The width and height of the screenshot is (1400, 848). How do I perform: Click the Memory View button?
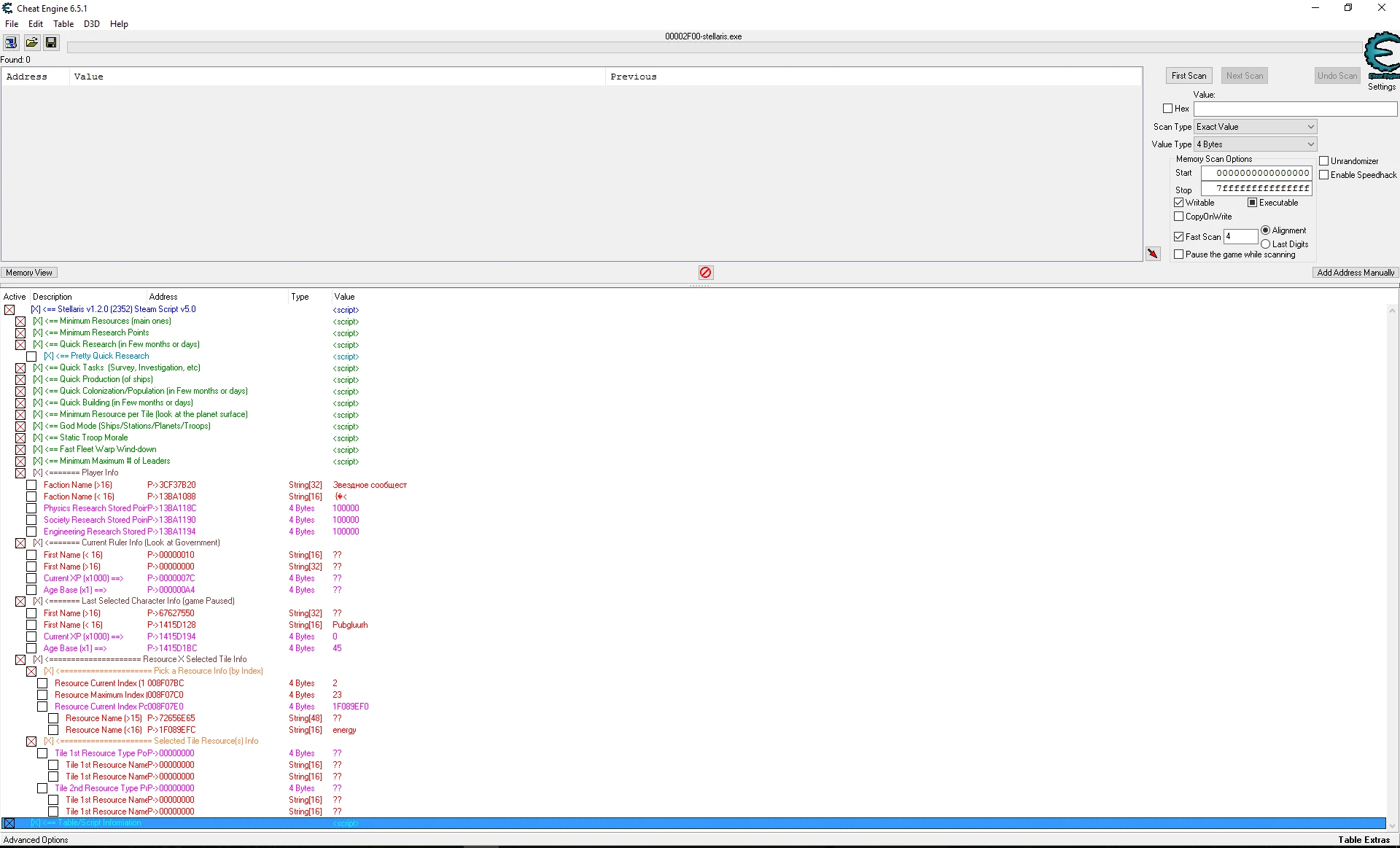[x=29, y=273]
